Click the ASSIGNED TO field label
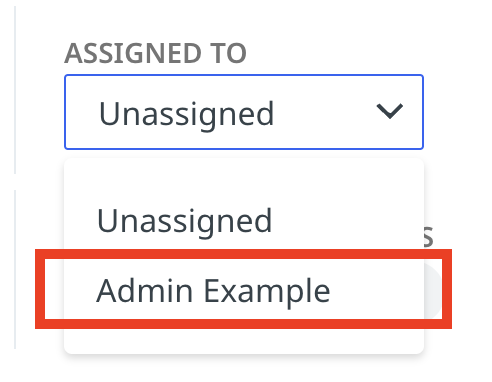The width and height of the screenshot is (492, 382). tap(155, 53)
